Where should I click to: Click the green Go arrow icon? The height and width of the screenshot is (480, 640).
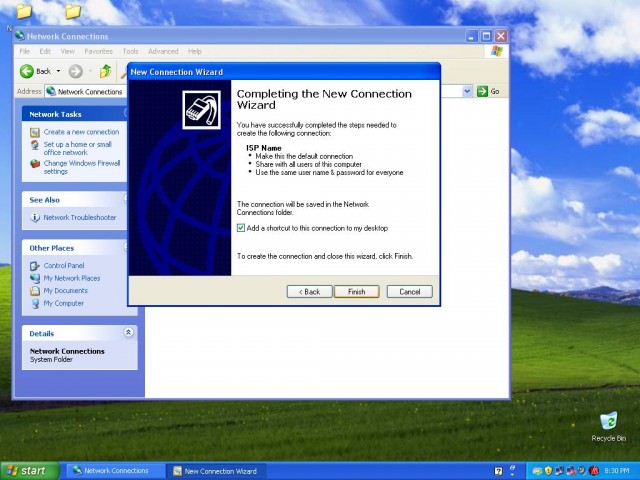coord(482,91)
